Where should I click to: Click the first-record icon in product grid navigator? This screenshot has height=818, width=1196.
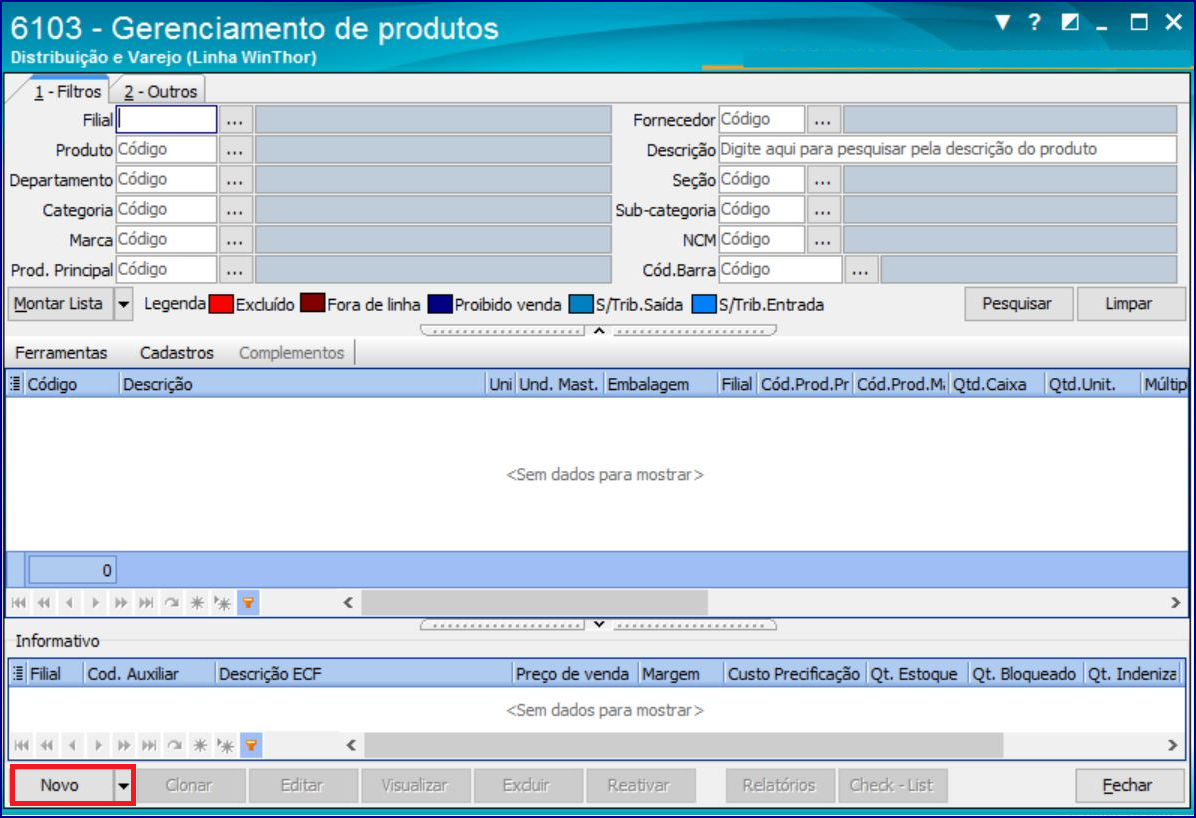coord(19,603)
